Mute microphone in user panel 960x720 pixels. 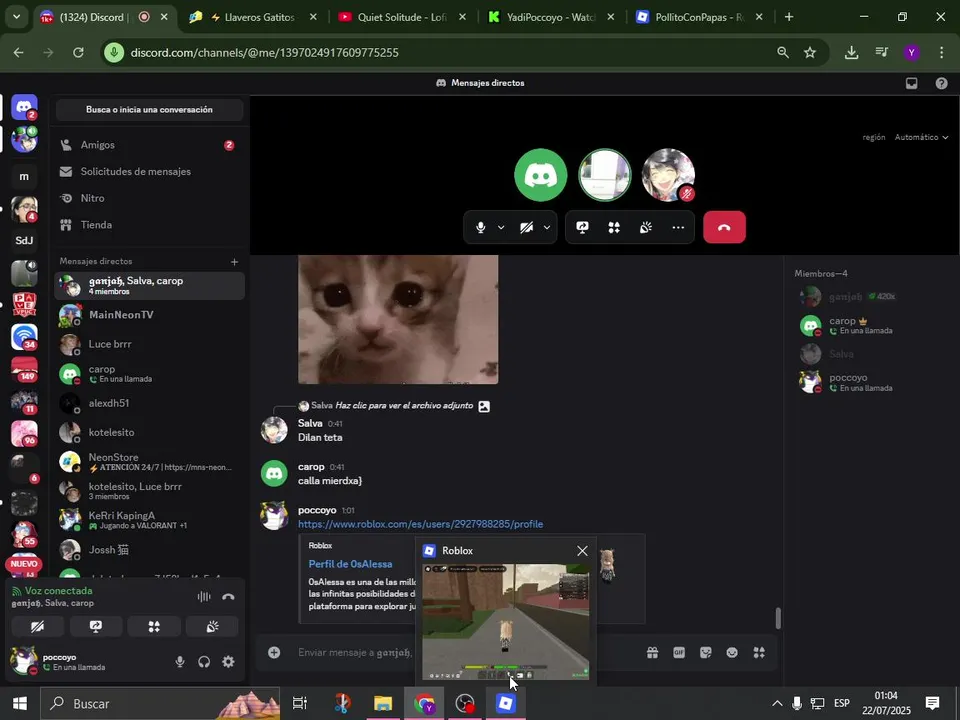pos(180,661)
